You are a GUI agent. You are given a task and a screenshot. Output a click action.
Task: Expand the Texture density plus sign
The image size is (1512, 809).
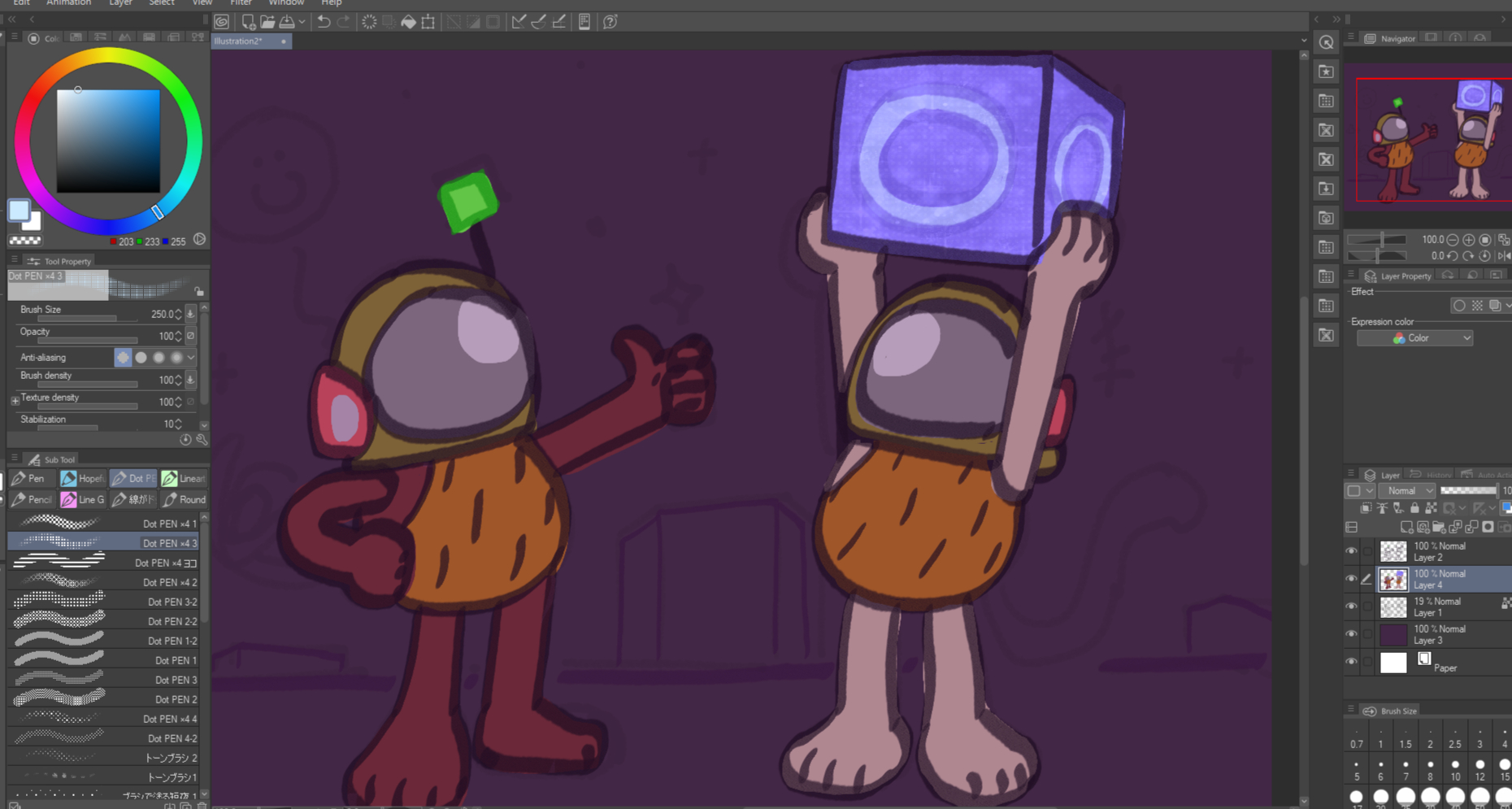pos(15,401)
